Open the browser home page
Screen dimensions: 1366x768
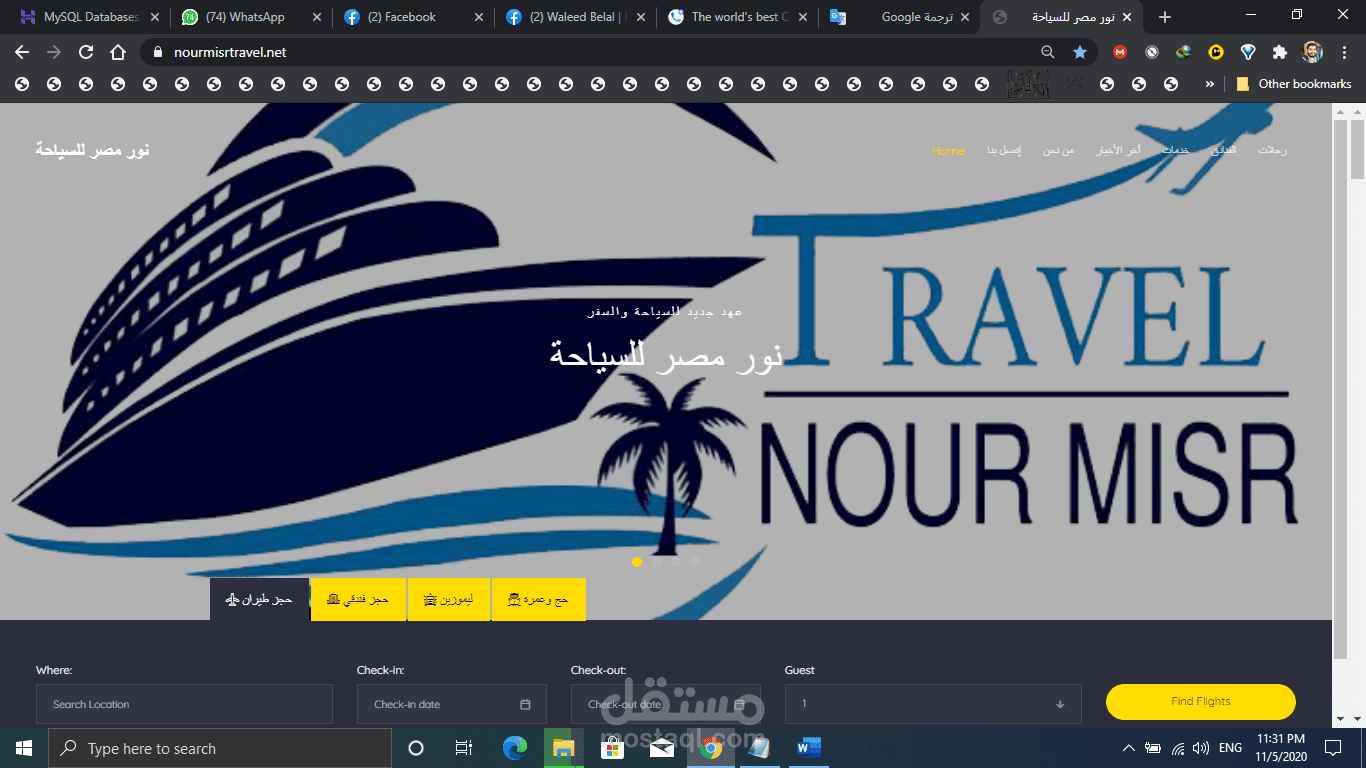tap(118, 52)
